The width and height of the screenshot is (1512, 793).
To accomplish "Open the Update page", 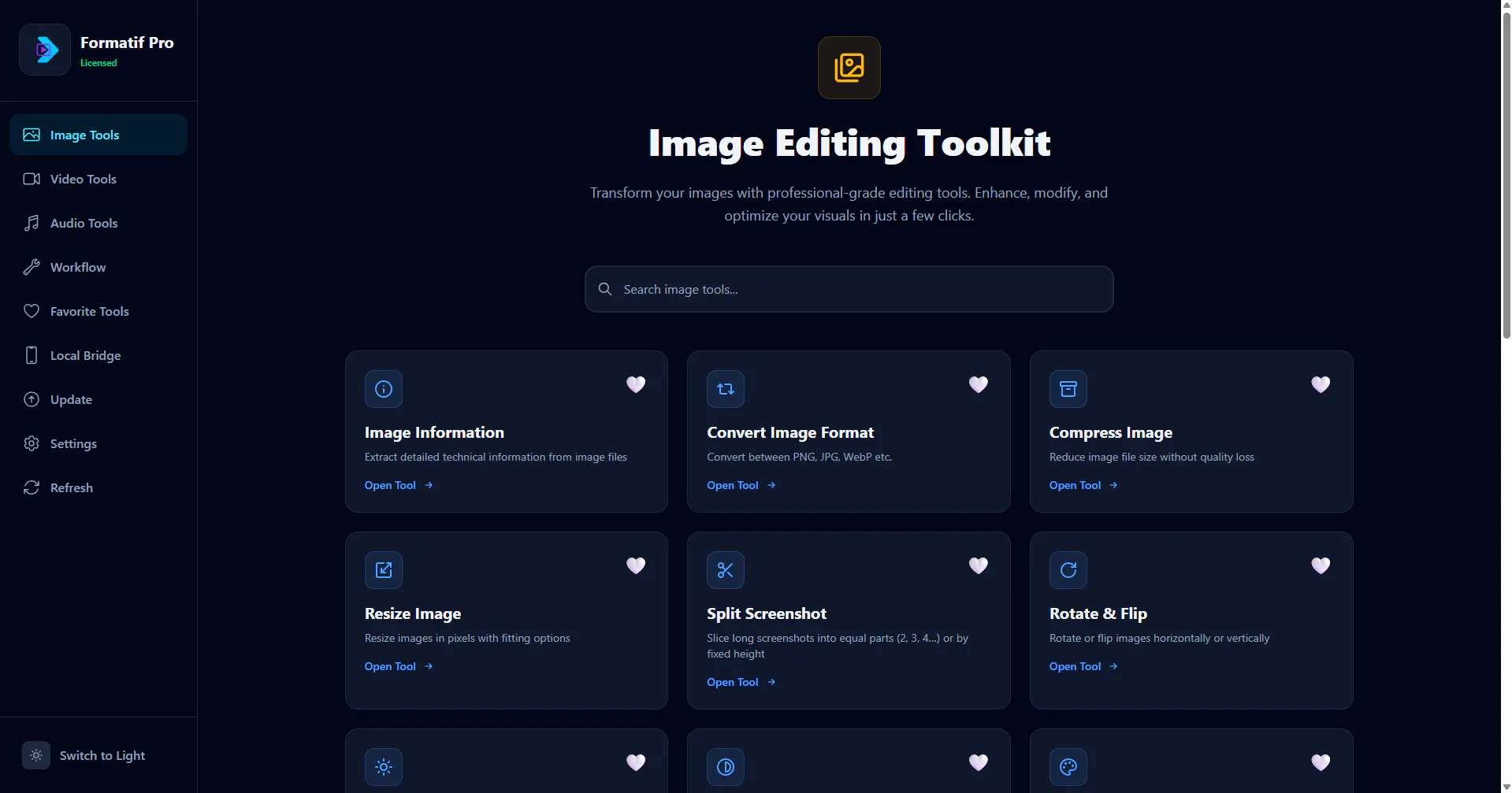I will (x=98, y=399).
